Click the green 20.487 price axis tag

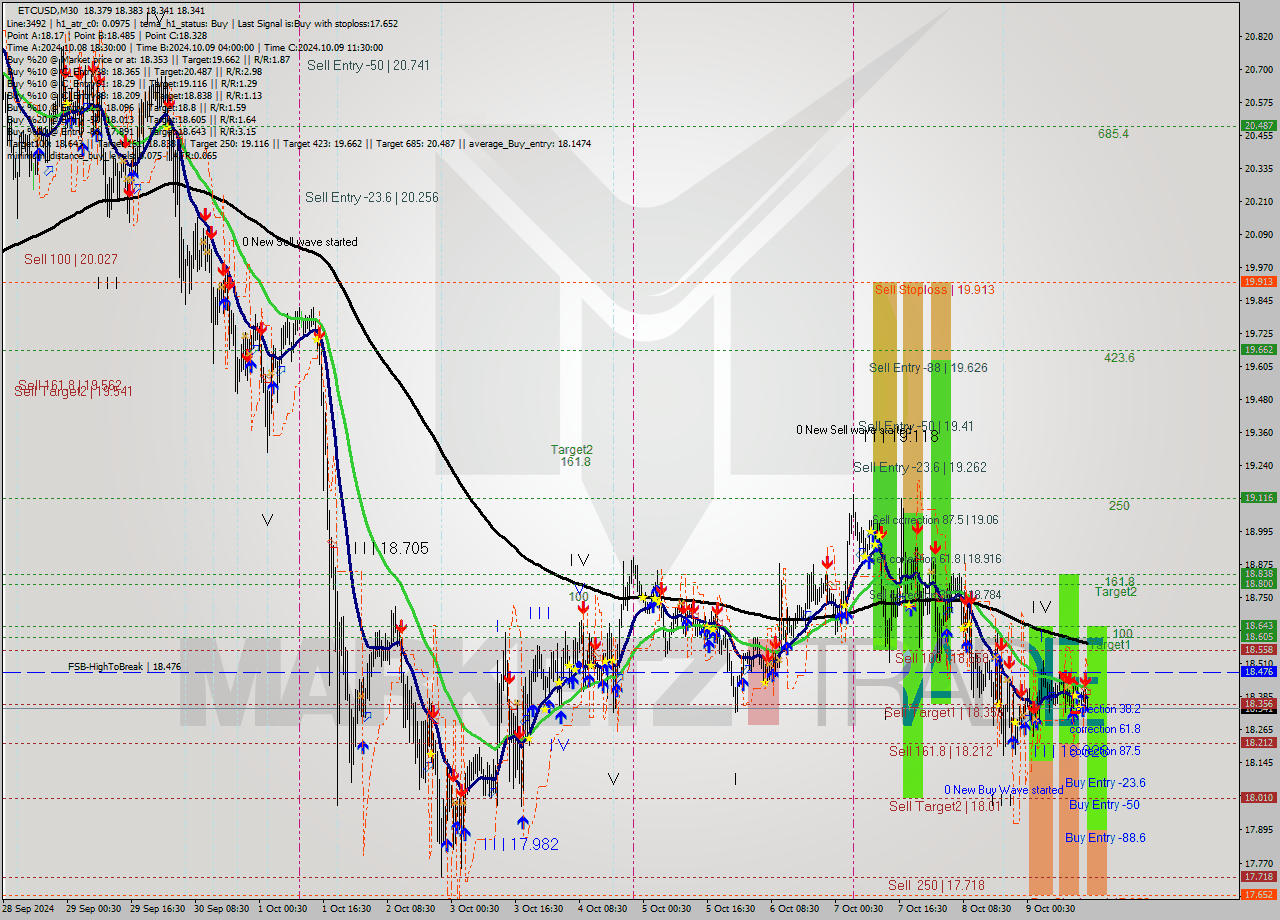[x=1258, y=126]
